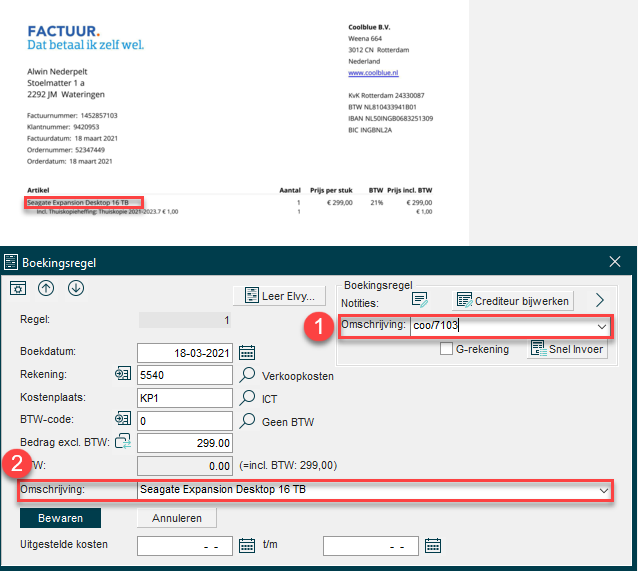
Task: Click the Rekening field with 5540
Action: tap(185, 375)
